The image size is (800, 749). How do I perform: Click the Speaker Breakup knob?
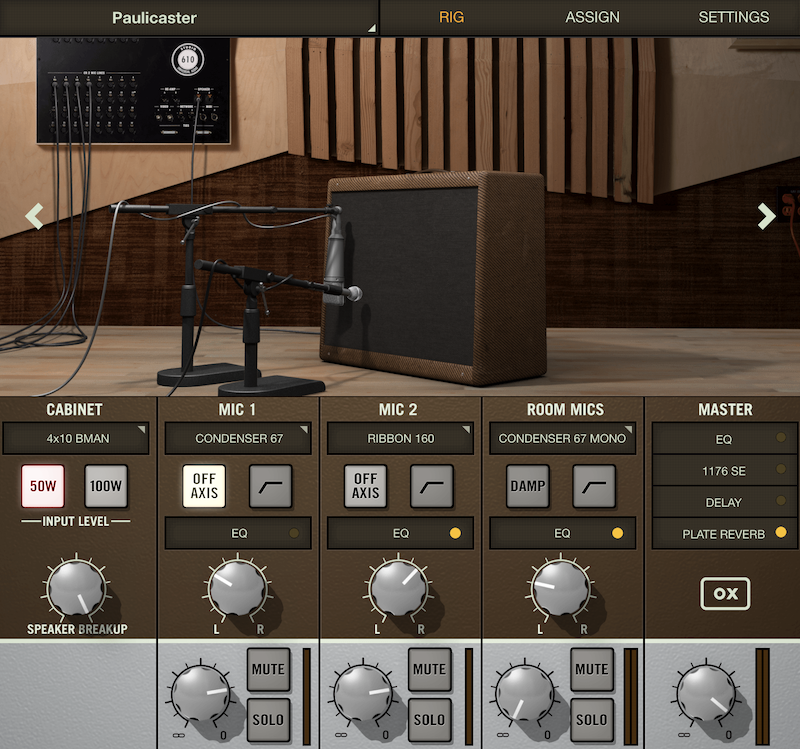pos(77,587)
